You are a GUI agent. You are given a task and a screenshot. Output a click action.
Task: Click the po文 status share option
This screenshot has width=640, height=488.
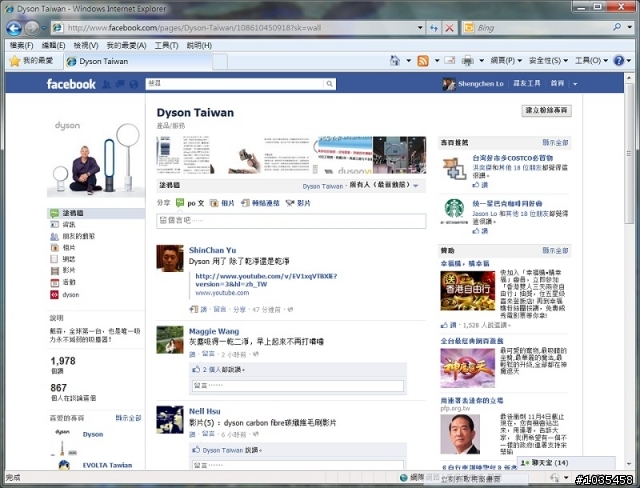click(x=190, y=203)
